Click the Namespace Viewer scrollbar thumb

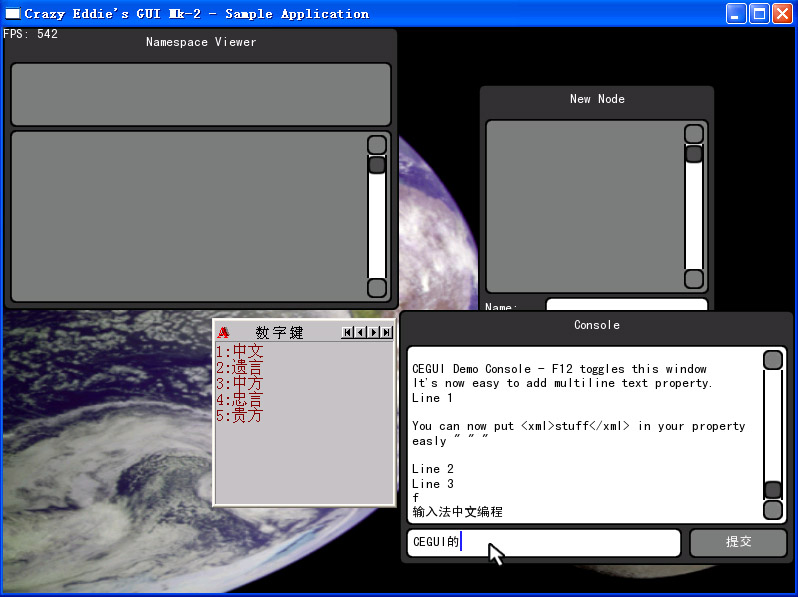coord(377,165)
